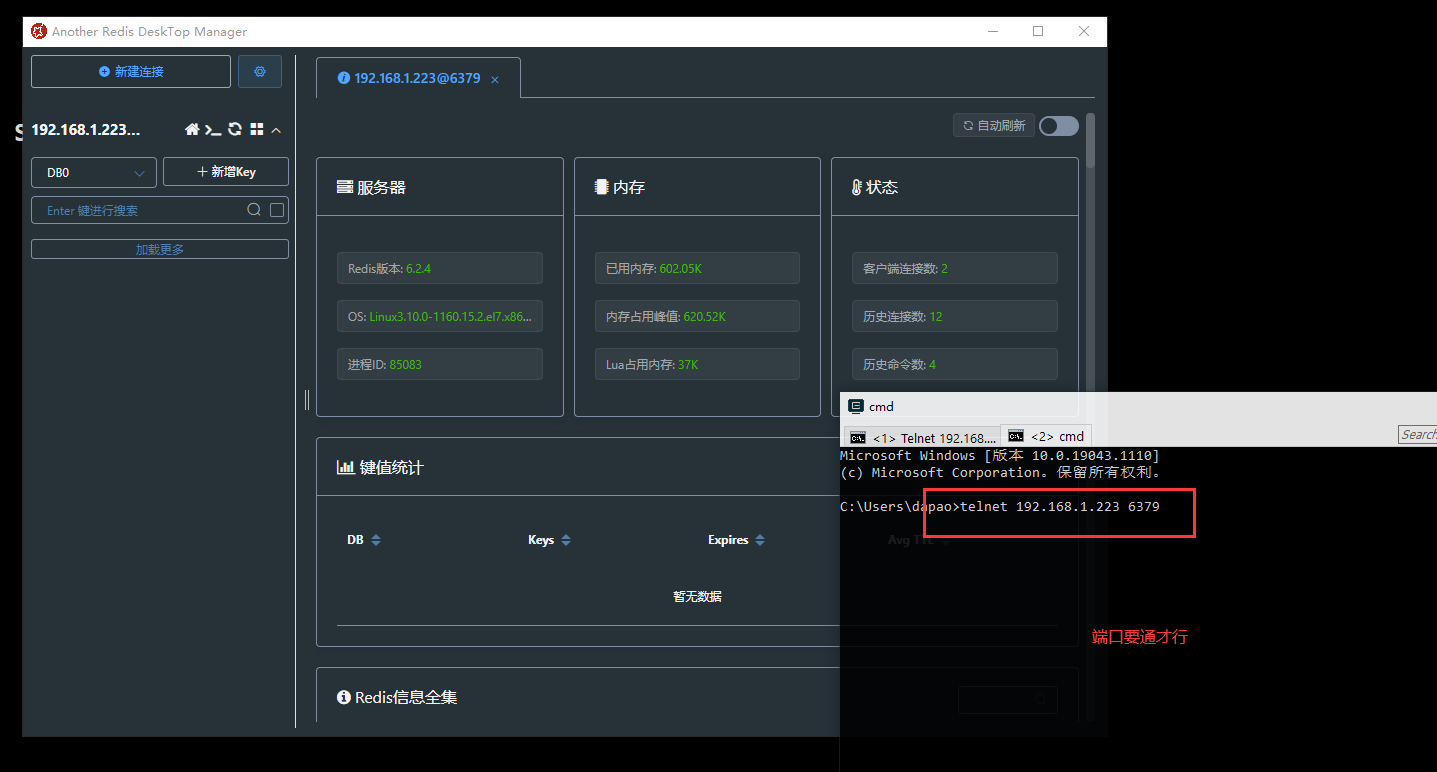Image resolution: width=1437 pixels, height=772 pixels.
Task: Click the Another Redis DeskTop Manager logo icon
Action: point(39,31)
